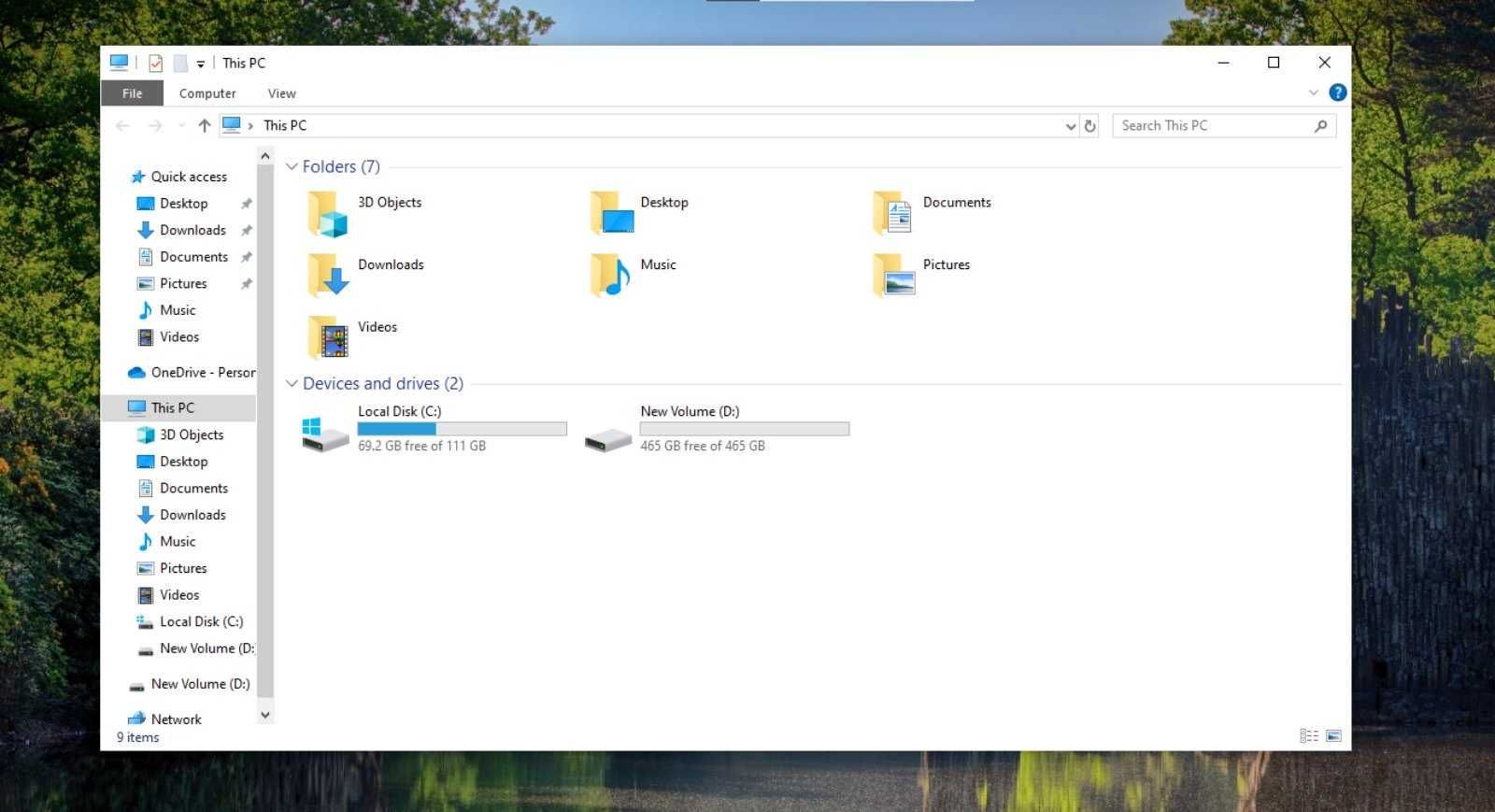Open the Computer ribbon tab
This screenshot has height=812, width=1495.
click(x=207, y=93)
